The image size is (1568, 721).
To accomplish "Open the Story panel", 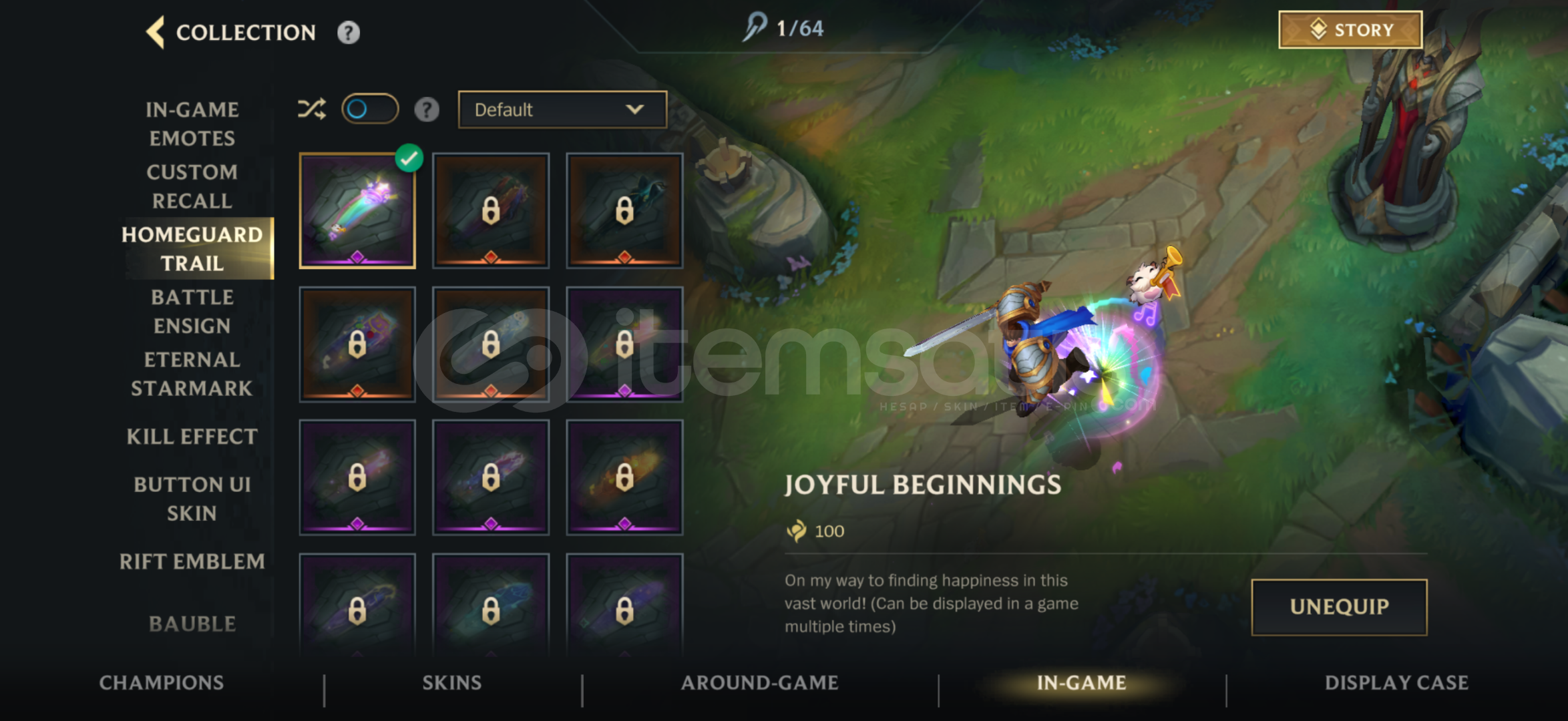I will [x=1350, y=30].
